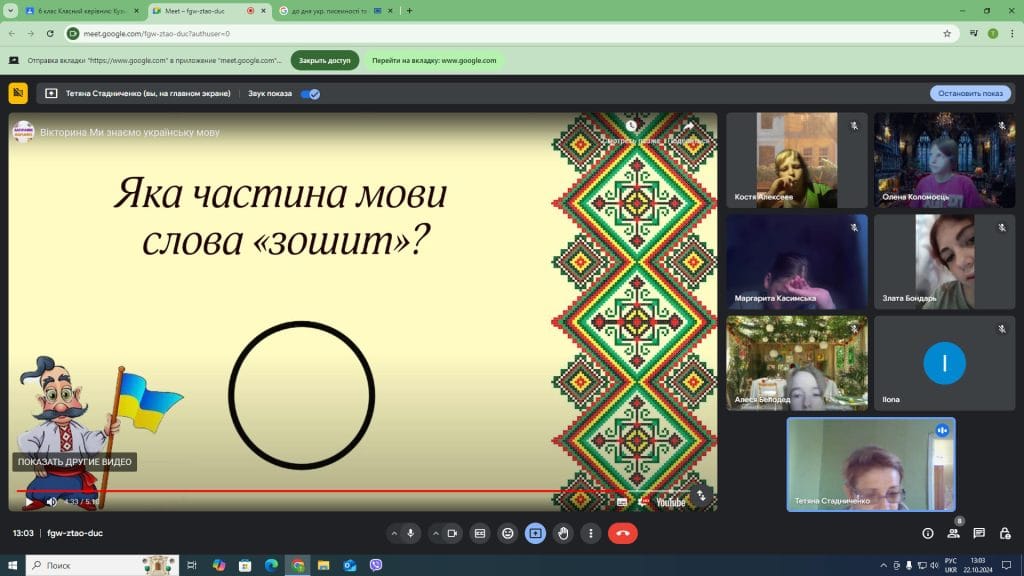Go back in browser history

click(x=12, y=33)
